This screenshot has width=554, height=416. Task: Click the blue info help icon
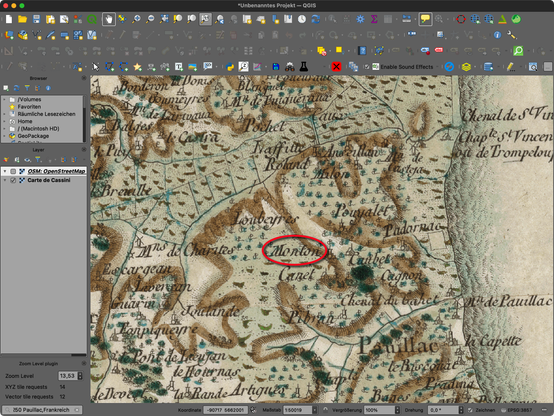497,35
